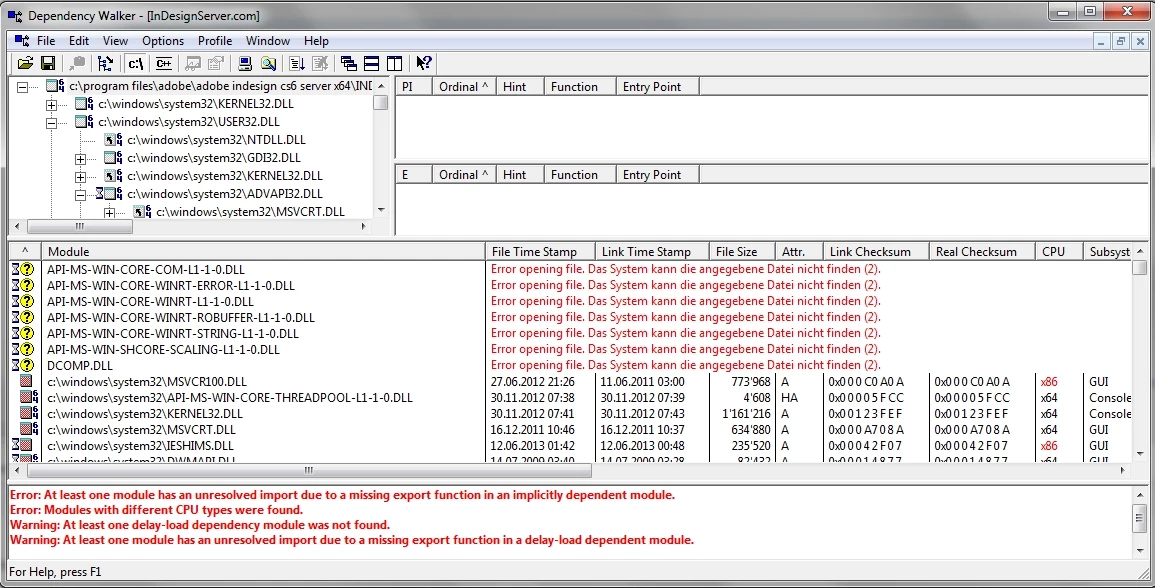
Task: Click the Open file toolbar icon
Action: click(x=25, y=63)
